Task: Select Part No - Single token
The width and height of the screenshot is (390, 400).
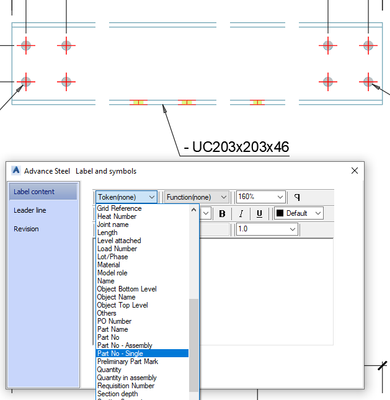Action: pos(142,353)
